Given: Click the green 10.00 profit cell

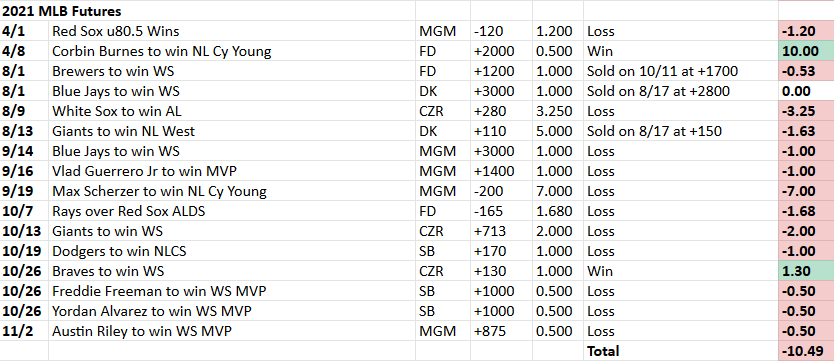Looking at the screenshot, I should (806, 51).
